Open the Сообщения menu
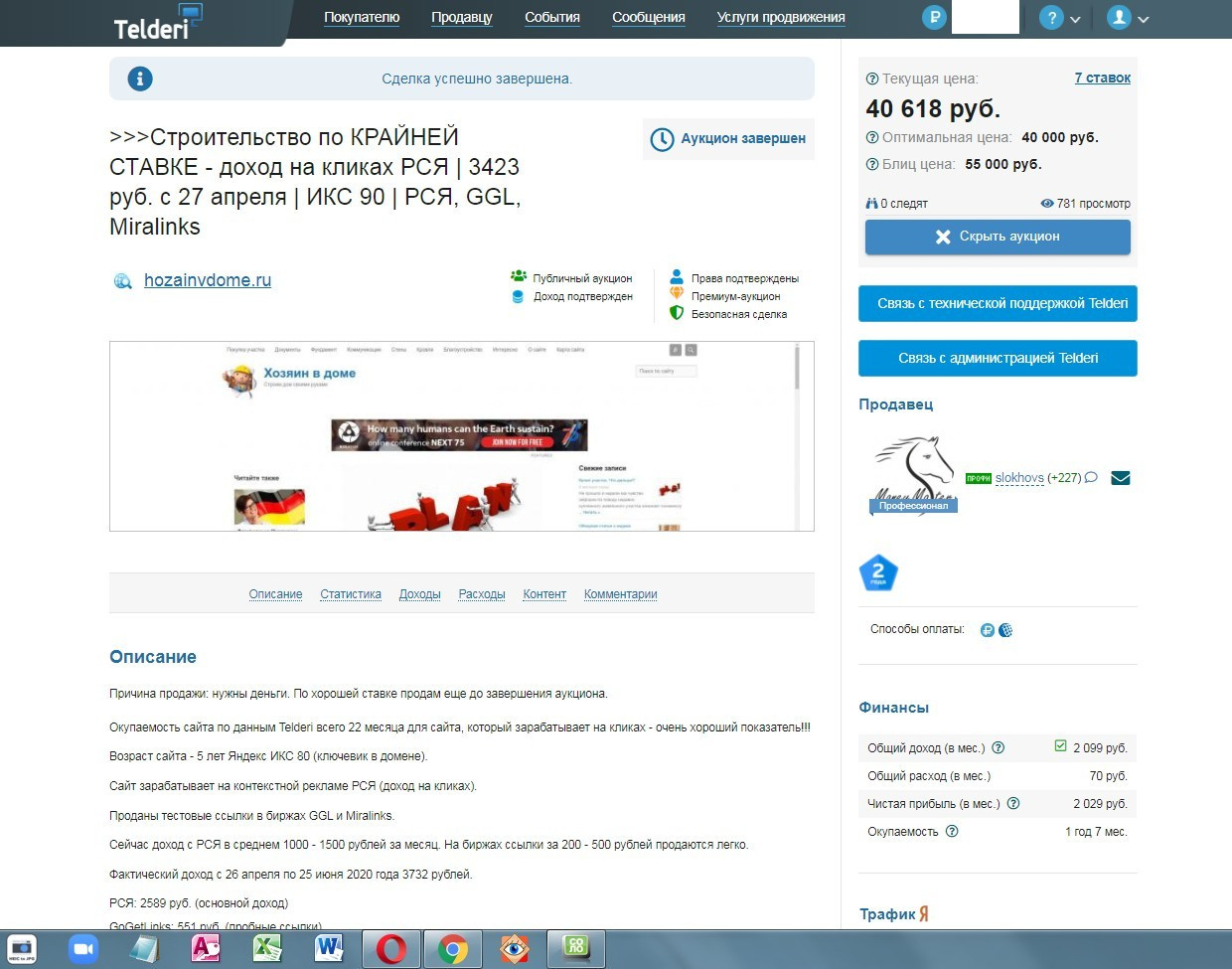Image resolution: width=1232 pixels, height=969 pixels. (x=649, y=17)
